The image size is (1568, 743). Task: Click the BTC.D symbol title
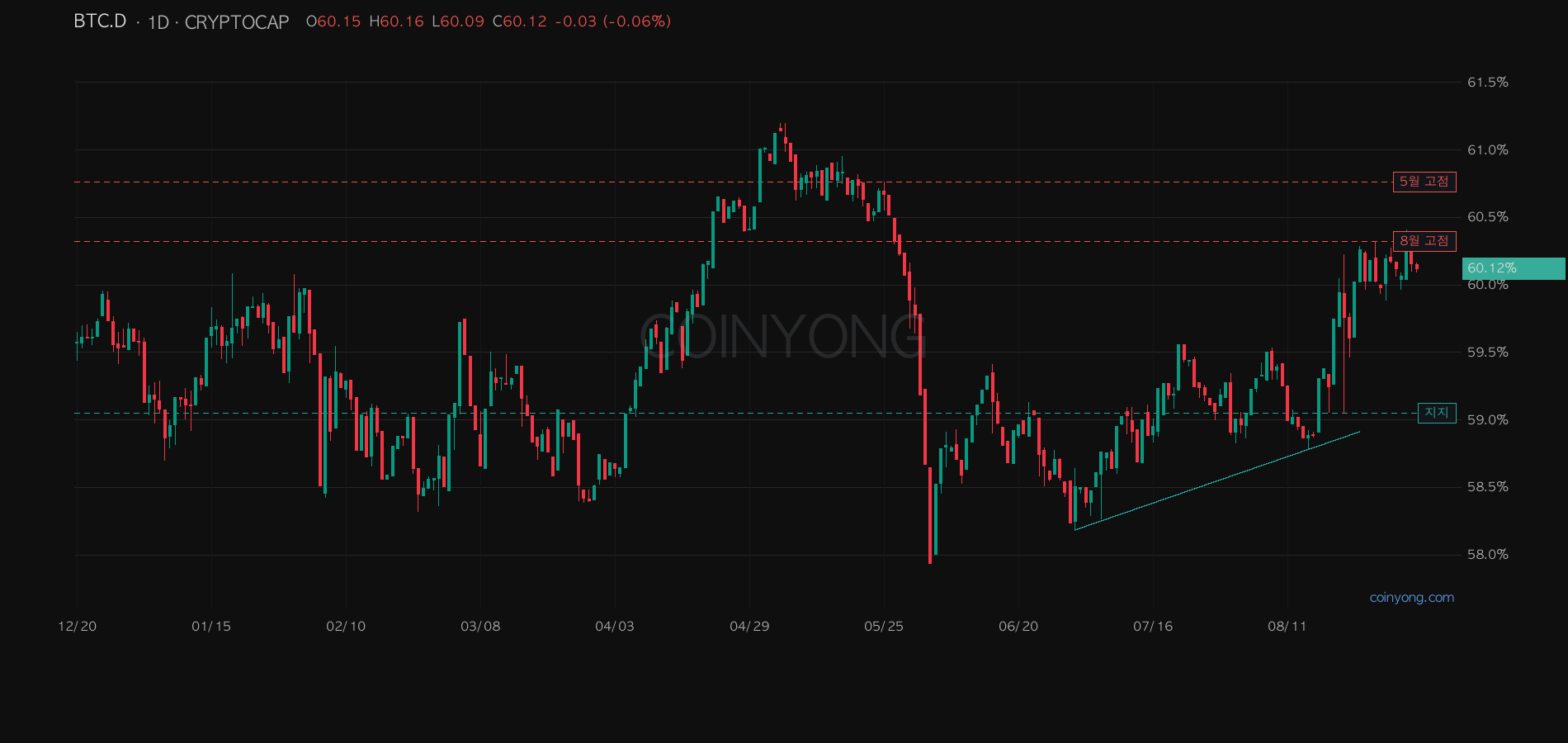pyautogui.click(x=100, y=21)
